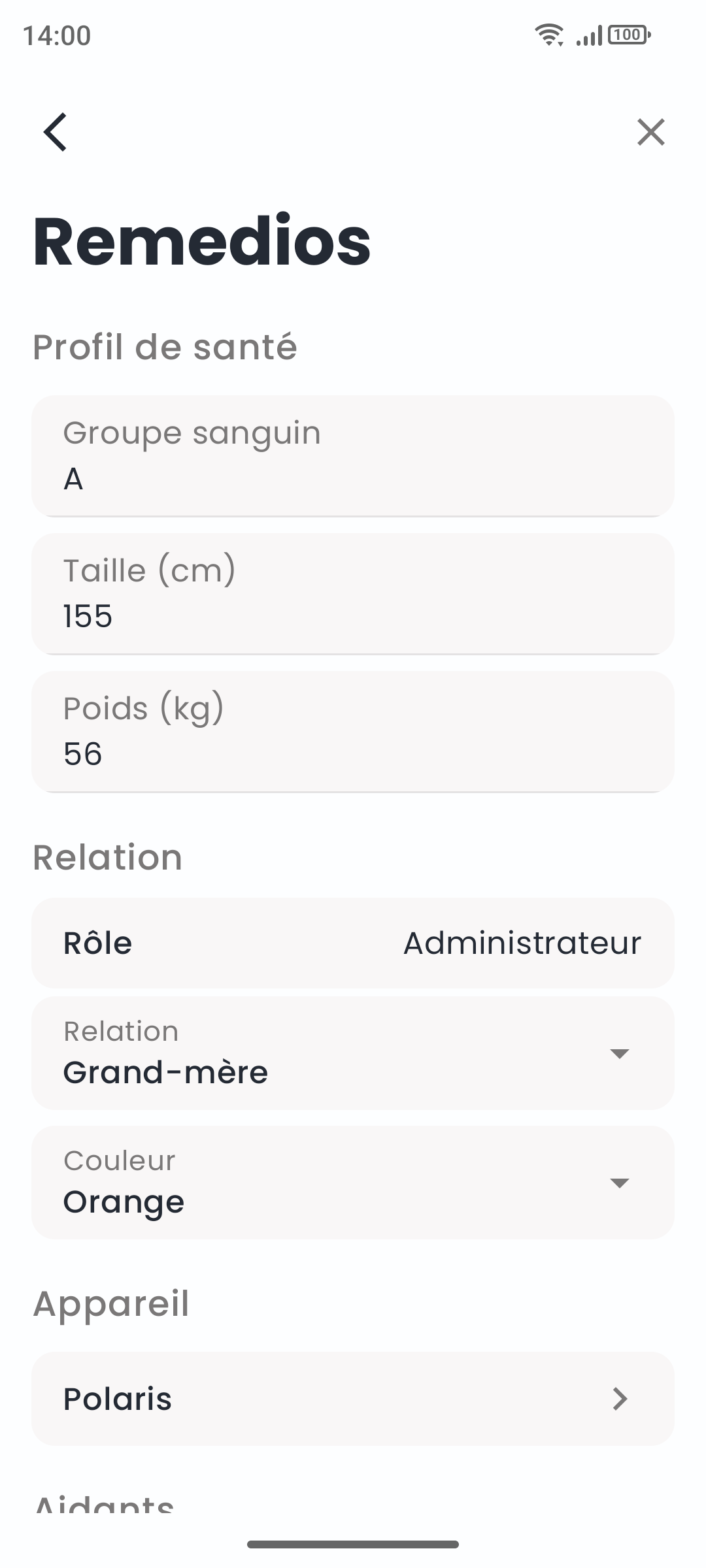Tap the bottom home gesture bar
Viewport: 706px width, 1568px height.
click(x=353, y=1544)
